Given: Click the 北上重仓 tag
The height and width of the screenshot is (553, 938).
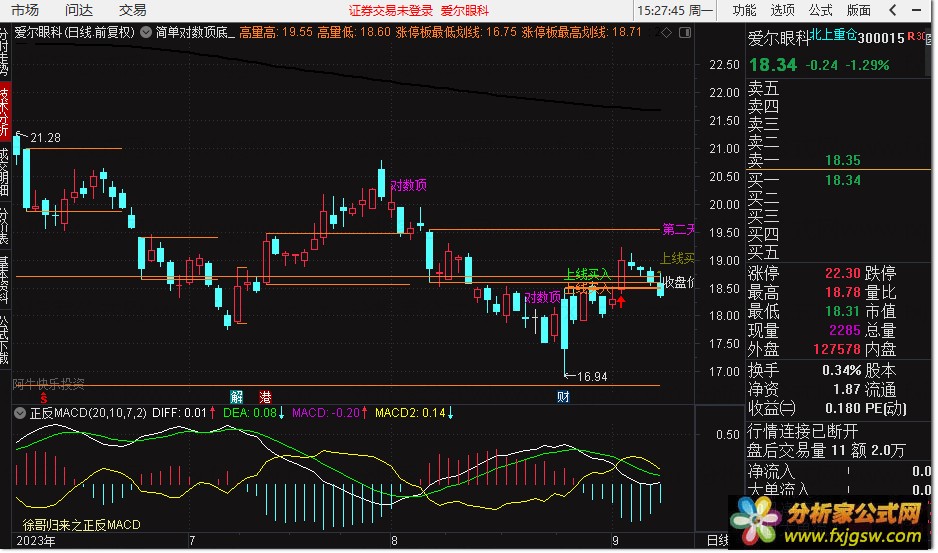Looking at the screenshot, I should [x=833, y=35].
